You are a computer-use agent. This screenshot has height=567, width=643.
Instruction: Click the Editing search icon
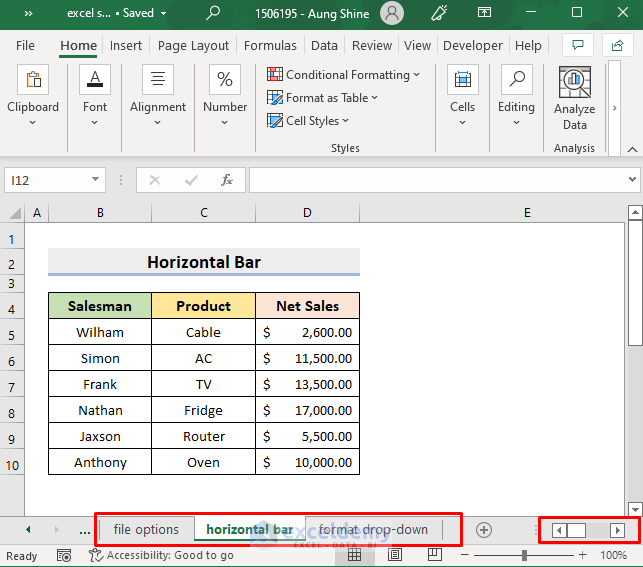[516, 82]
